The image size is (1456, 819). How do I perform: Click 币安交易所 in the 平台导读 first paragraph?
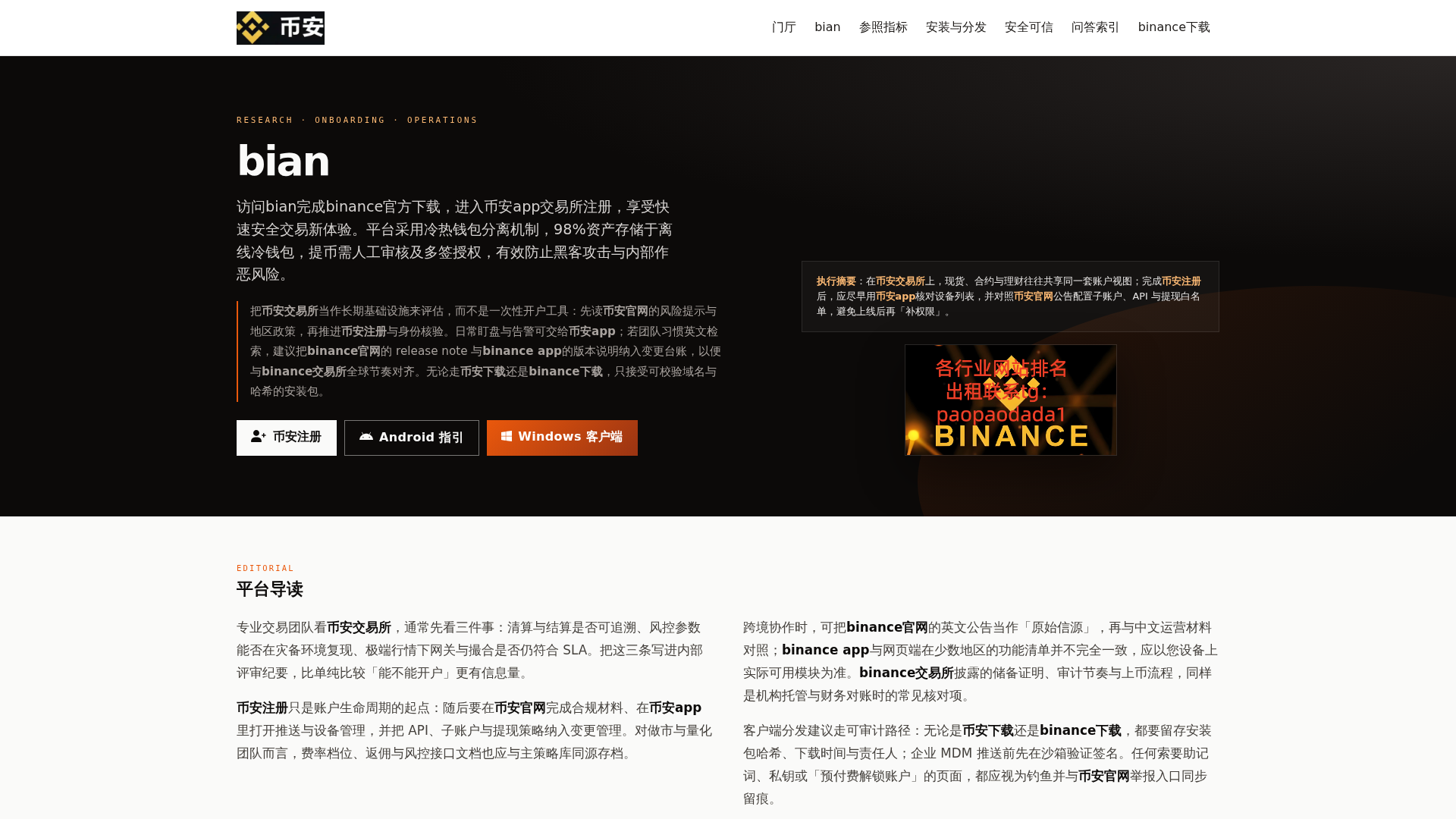[x=359, y=628]
